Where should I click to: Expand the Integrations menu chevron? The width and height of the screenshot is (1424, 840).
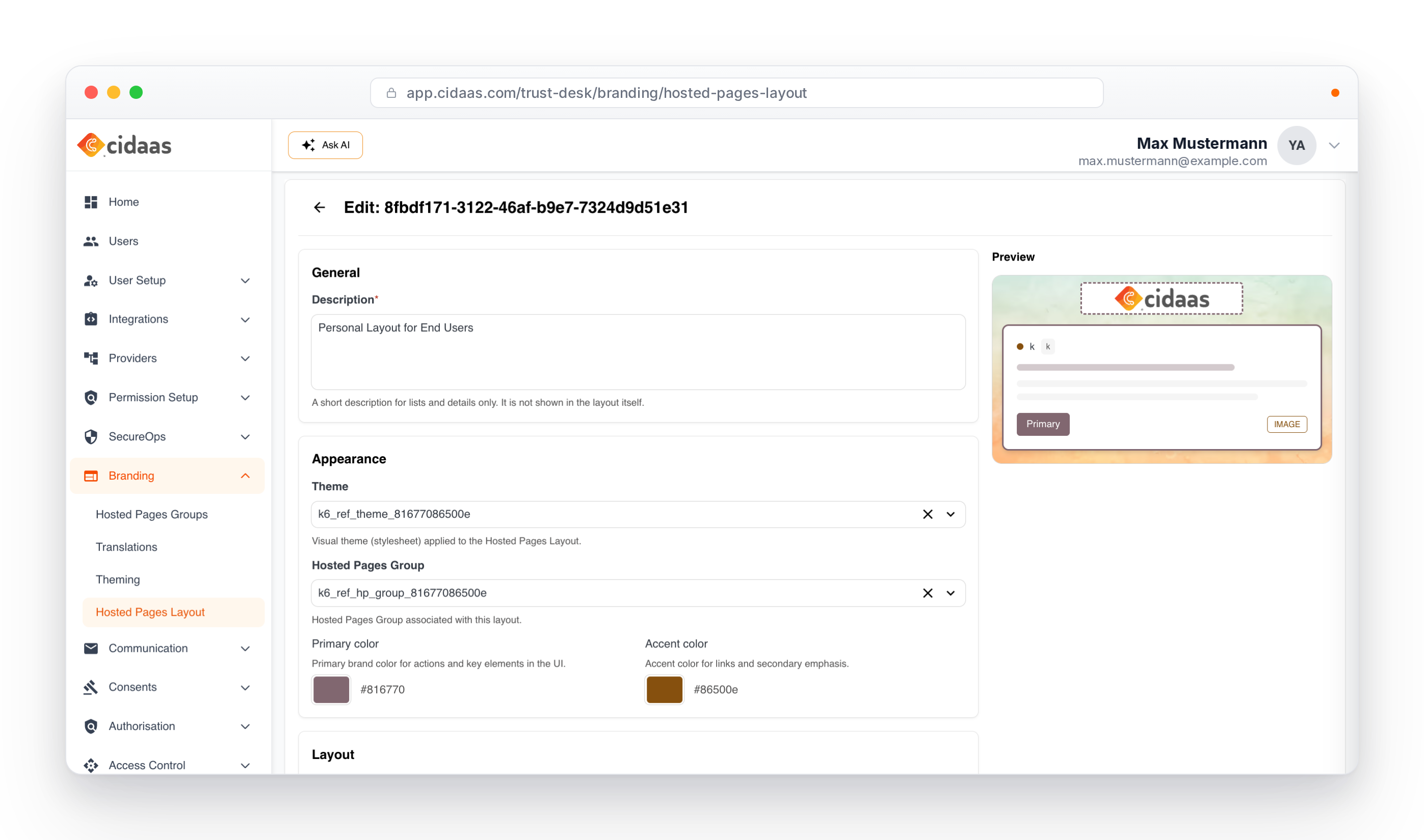tap(245, 320)
